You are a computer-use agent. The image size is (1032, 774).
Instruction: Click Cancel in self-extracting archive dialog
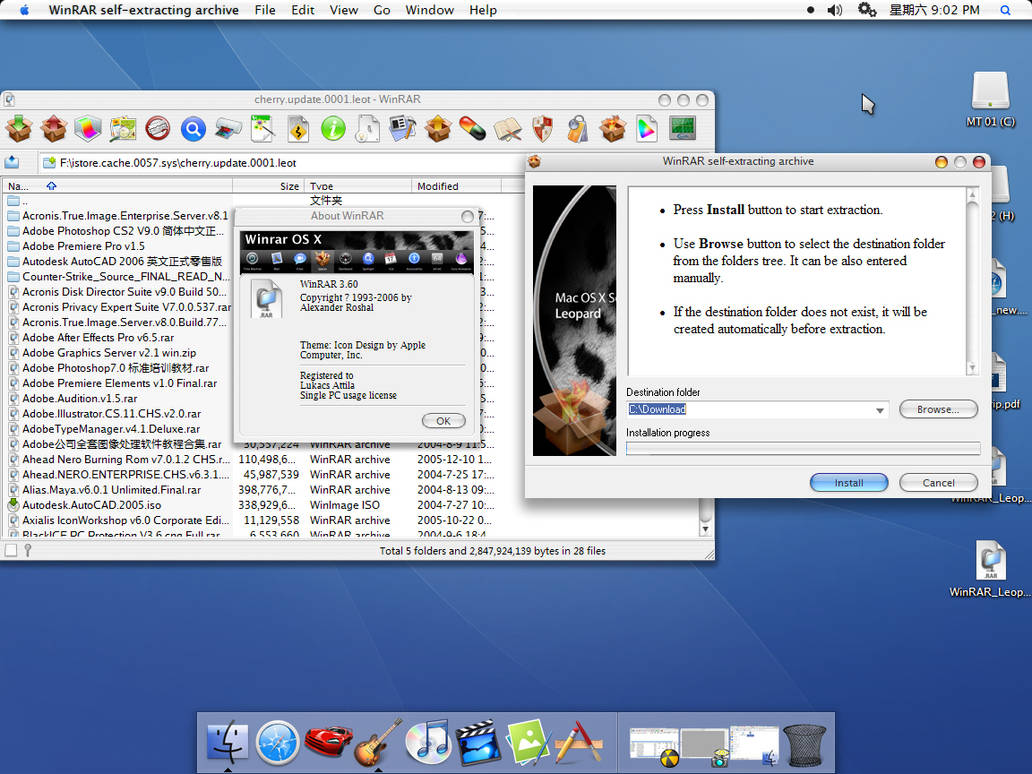(939, 482)
